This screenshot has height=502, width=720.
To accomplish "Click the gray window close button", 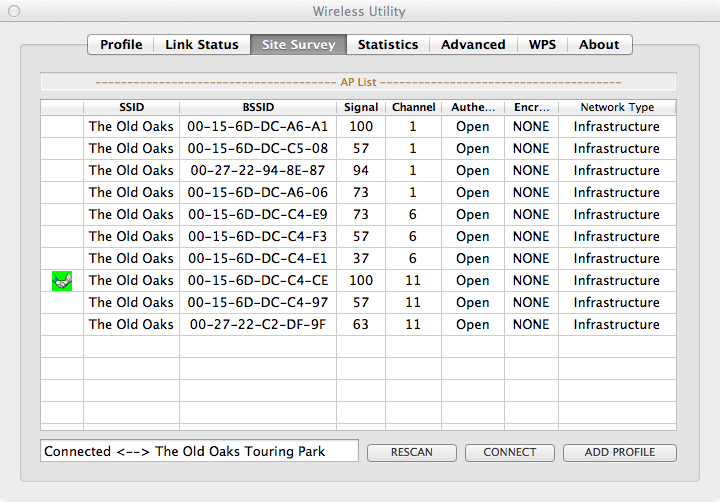I will (x=13, y=12).
